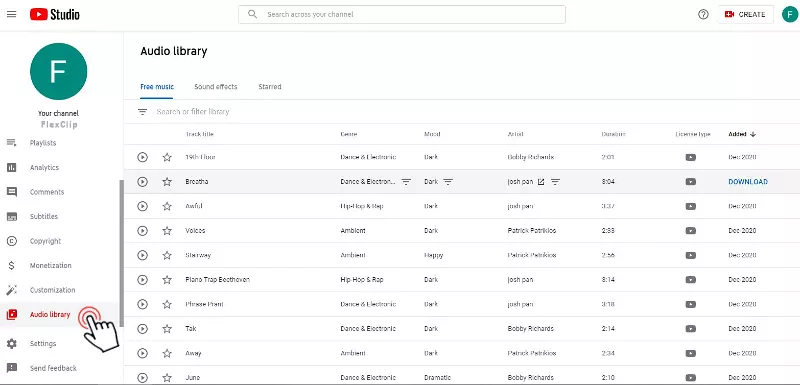Play the Tak track
The image size is (800, 385).
(x=142, y=328)
